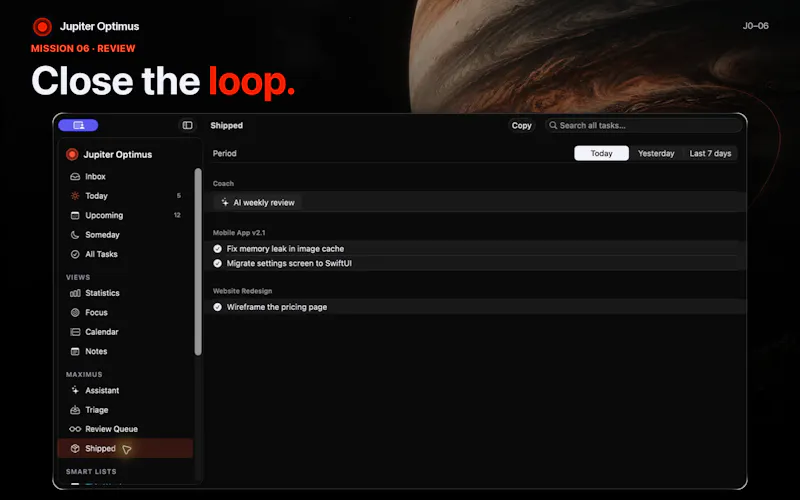Click the Calendar sidebar label

tap(102, 332)
